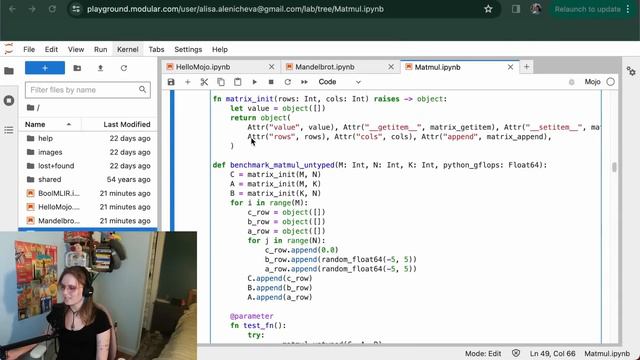The width and height of the screenshot is (640, 360).
Task: Open the table of contents panel
Action: click(x=9, y=130)
